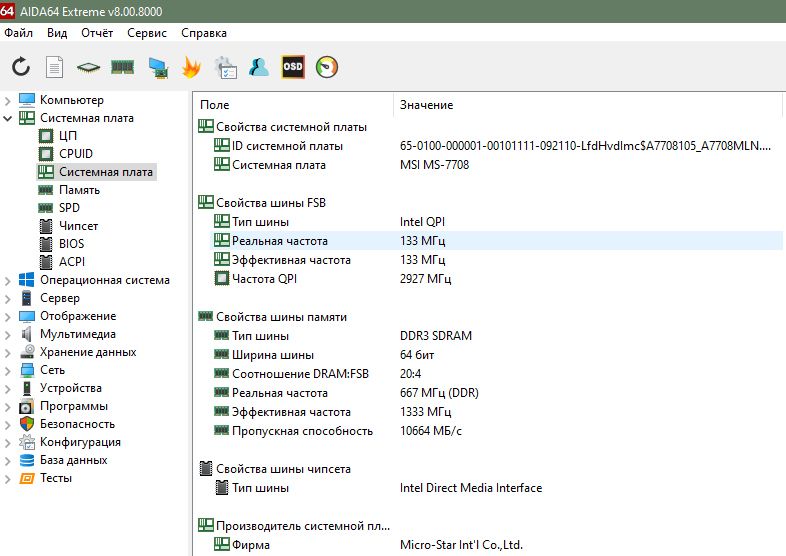
Task: Click the Свойства шины чипсета group header
Action: pos(283,469)
